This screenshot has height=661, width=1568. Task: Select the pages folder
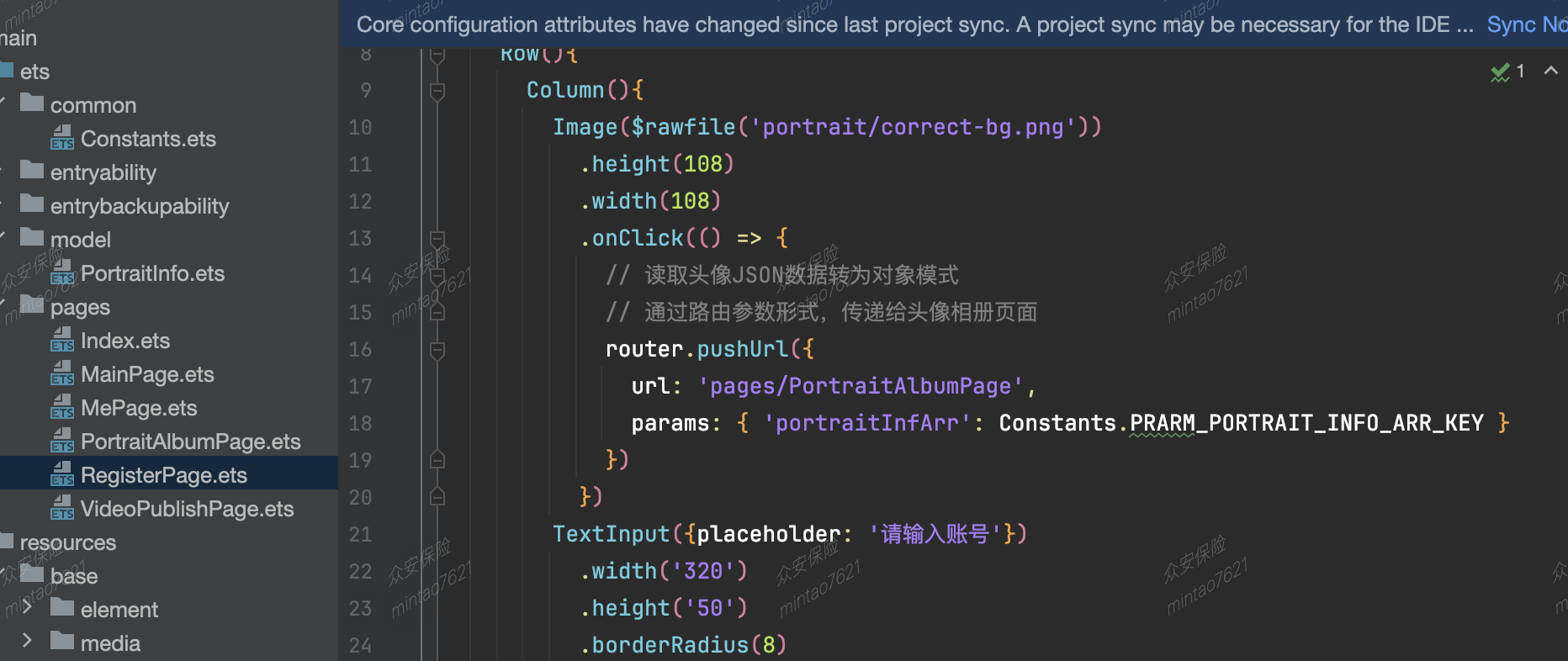80,307
